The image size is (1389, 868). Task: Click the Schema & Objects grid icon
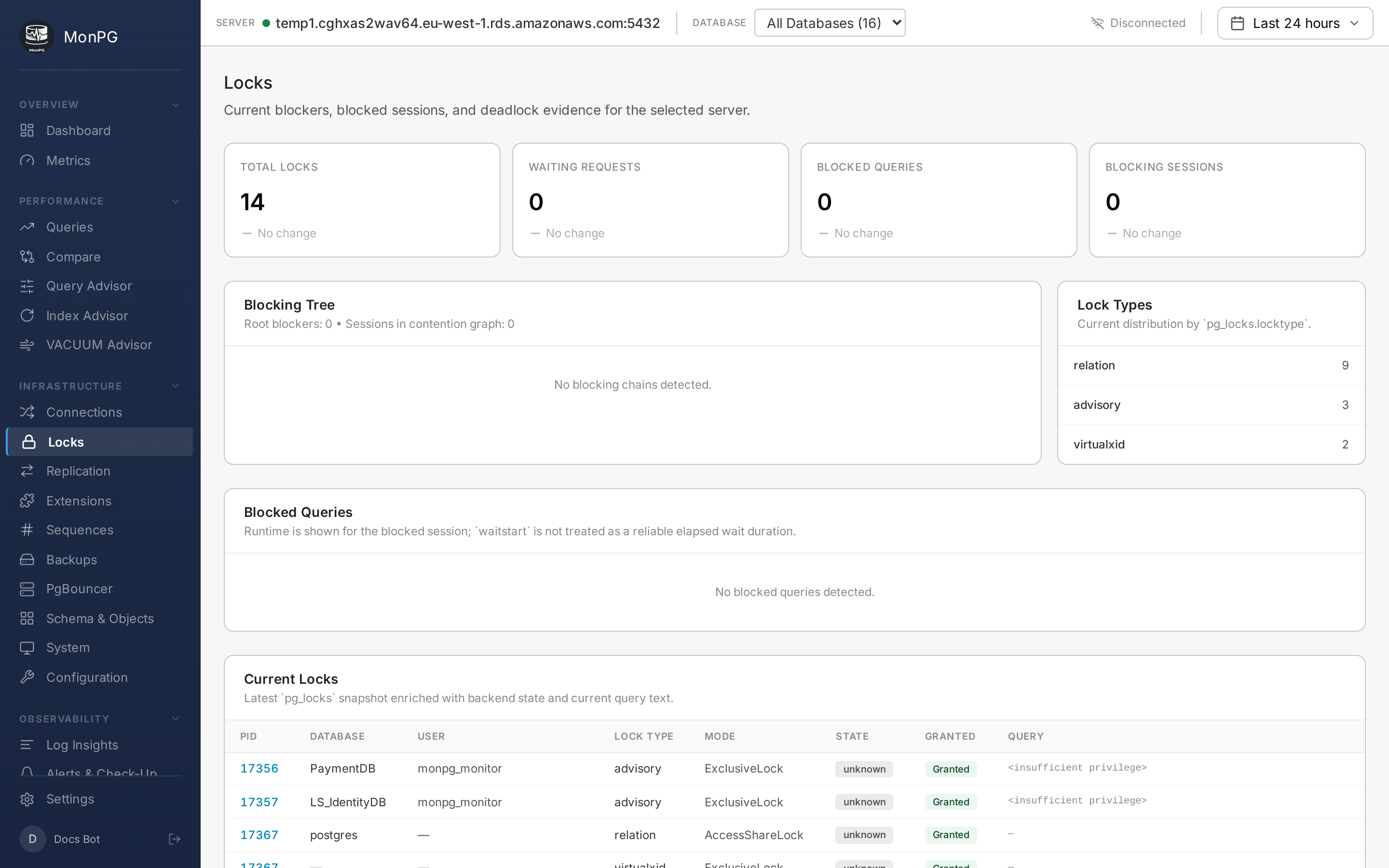27,618
